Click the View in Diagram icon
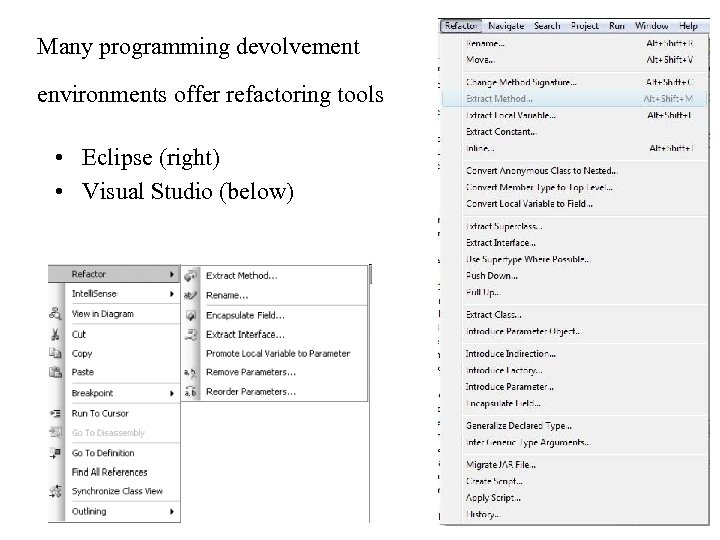This screenshot has width=720, height=540. tap(56, 314)
